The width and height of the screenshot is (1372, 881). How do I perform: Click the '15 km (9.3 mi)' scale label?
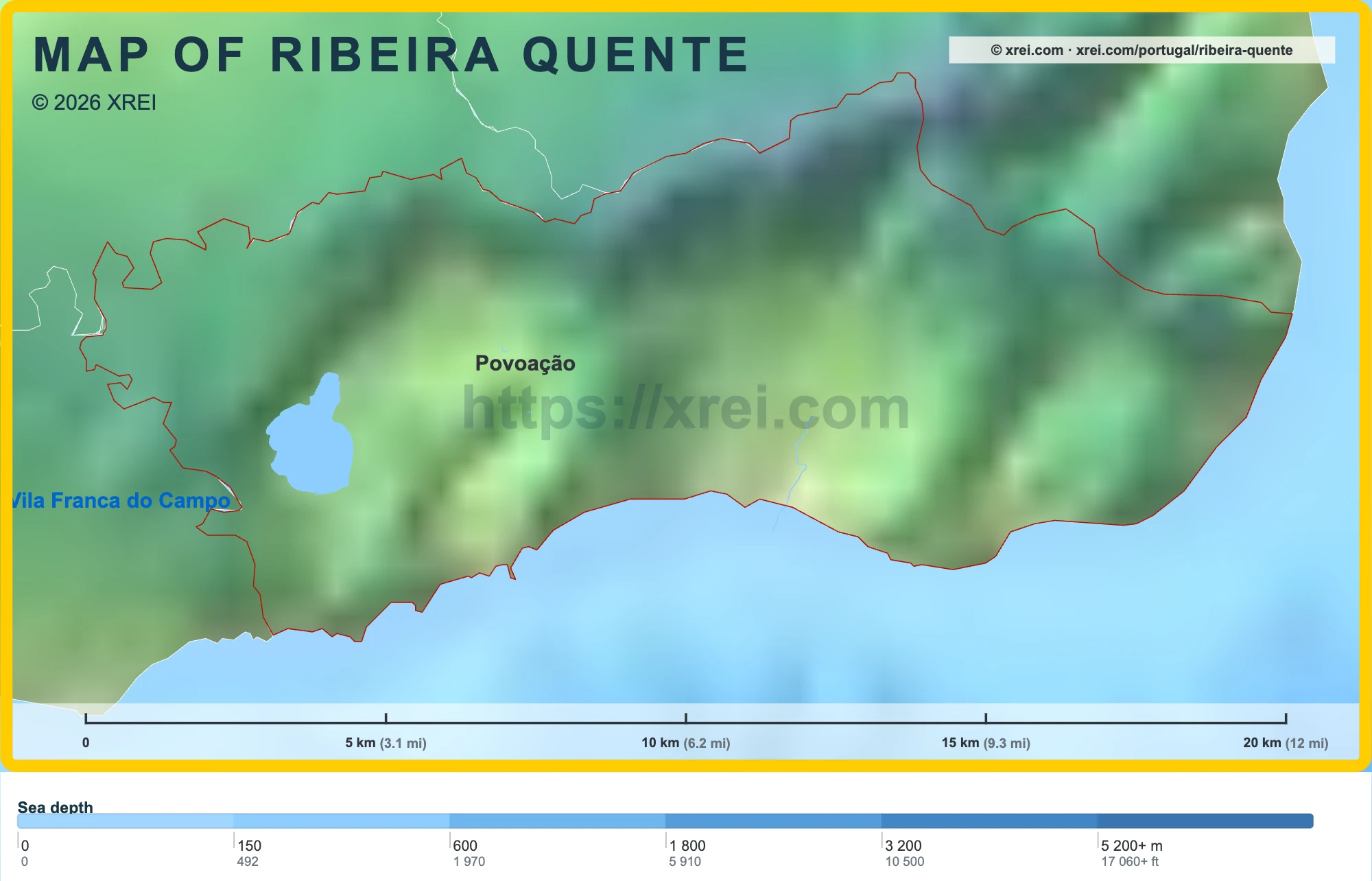tap(986, 743)
